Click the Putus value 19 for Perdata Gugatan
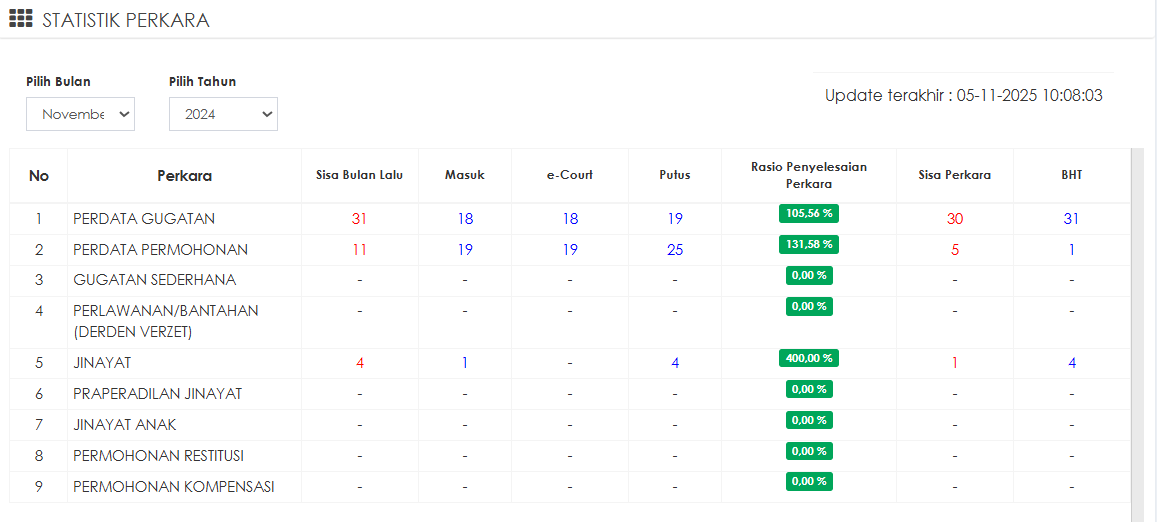The image size is (1157, 522). tap(675, 219)
